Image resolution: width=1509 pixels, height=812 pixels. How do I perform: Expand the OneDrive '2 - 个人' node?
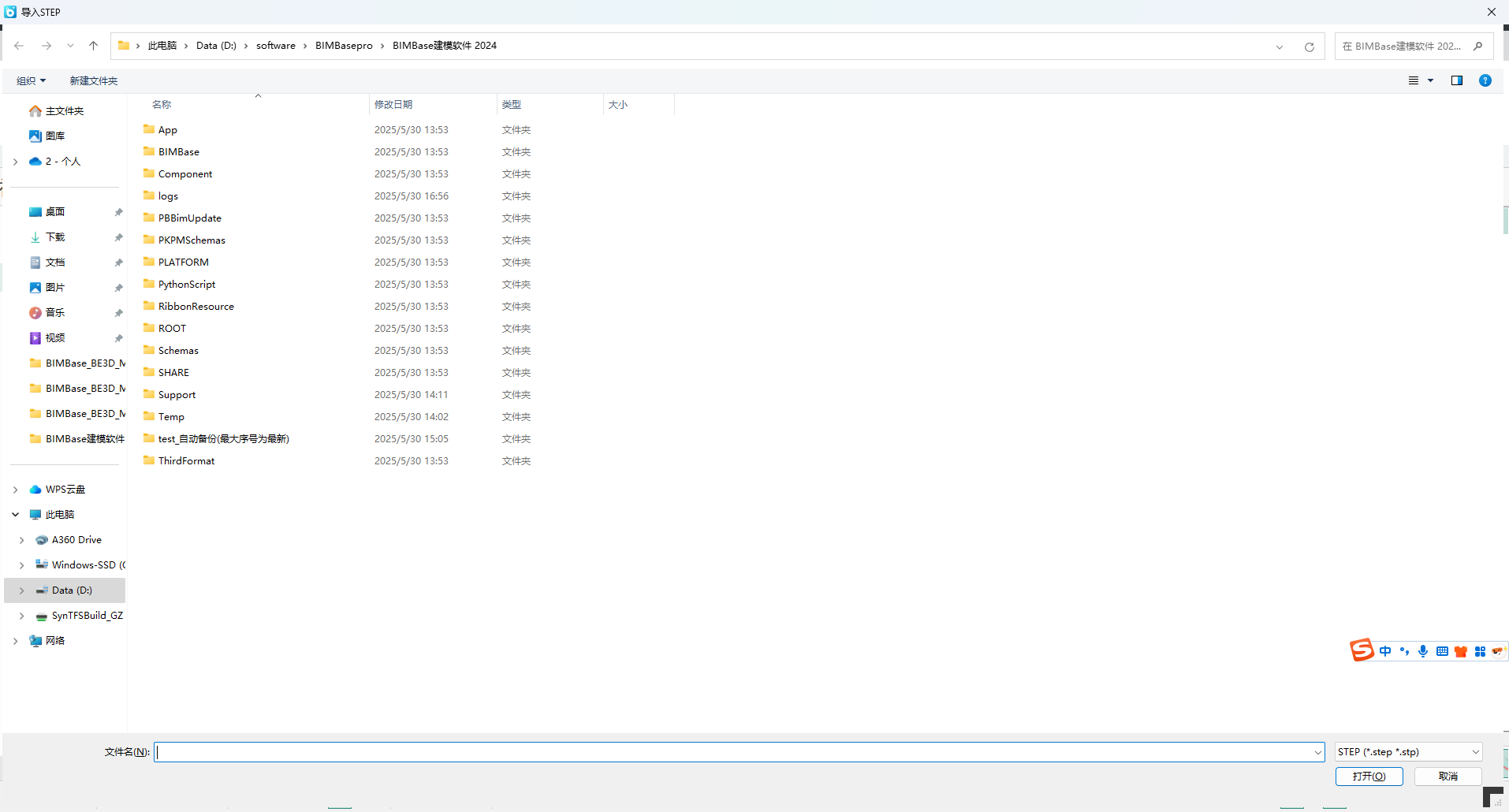point(15,162)
